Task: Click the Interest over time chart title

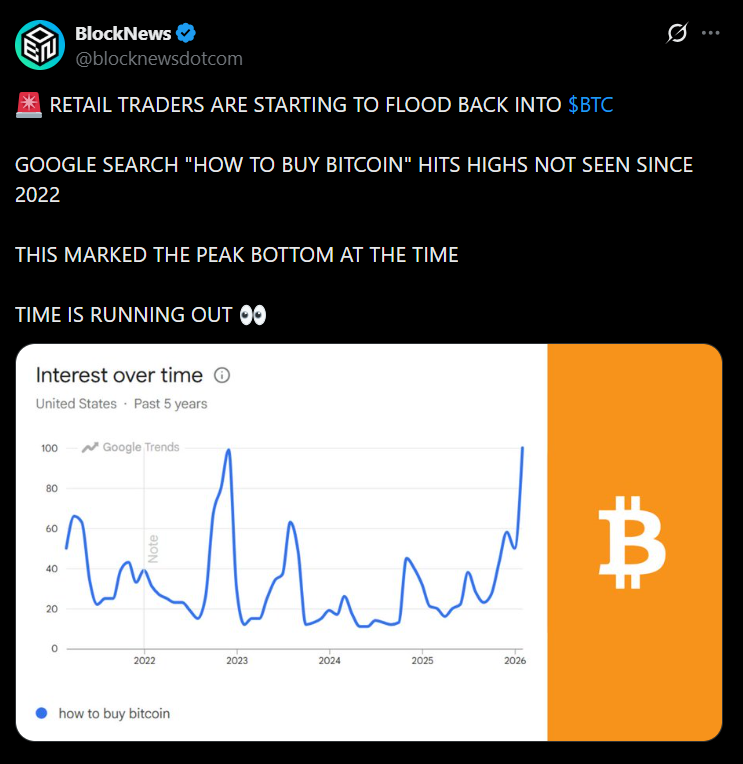Action: pos(119,376)
